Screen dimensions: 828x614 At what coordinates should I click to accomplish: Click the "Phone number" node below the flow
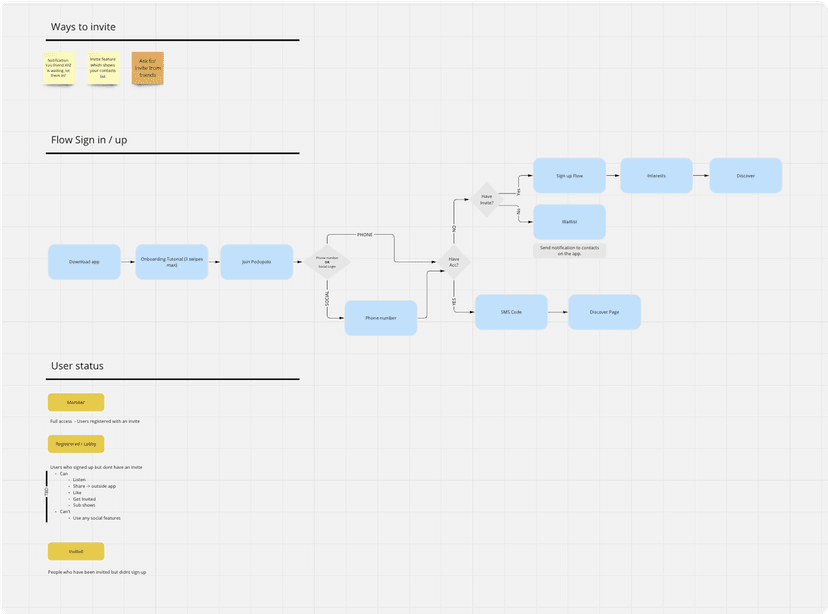pos(381,317)
